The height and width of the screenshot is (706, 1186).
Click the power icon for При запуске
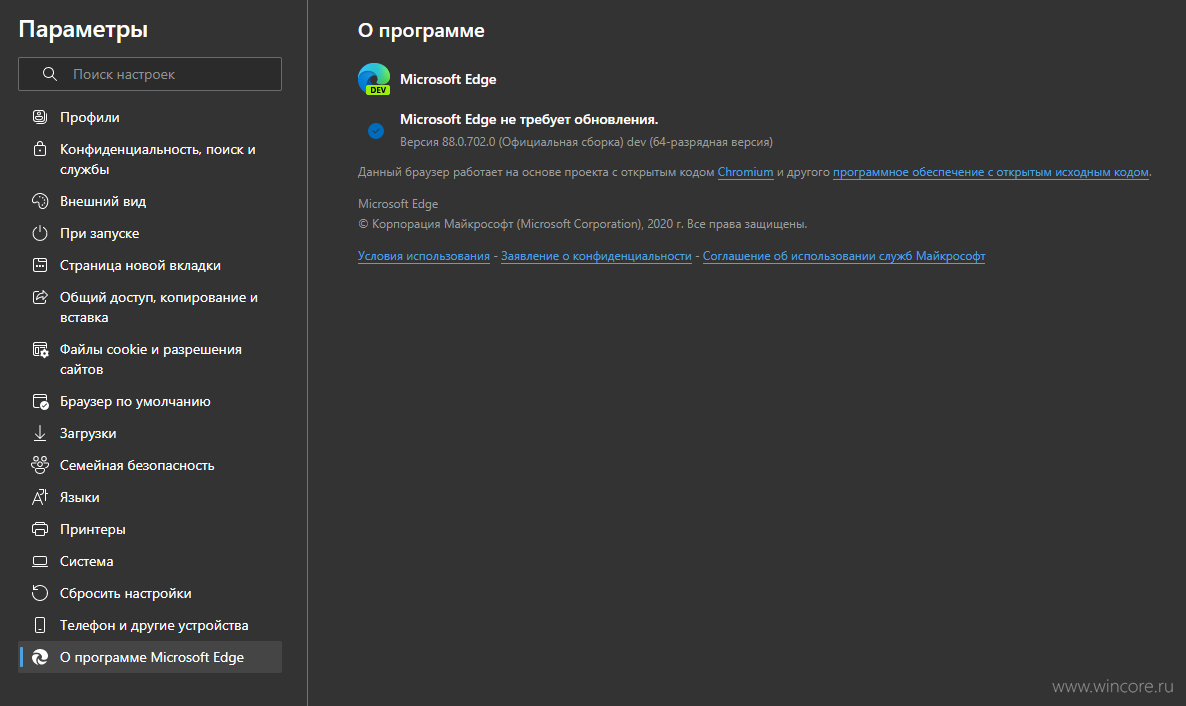coord(40,233)
